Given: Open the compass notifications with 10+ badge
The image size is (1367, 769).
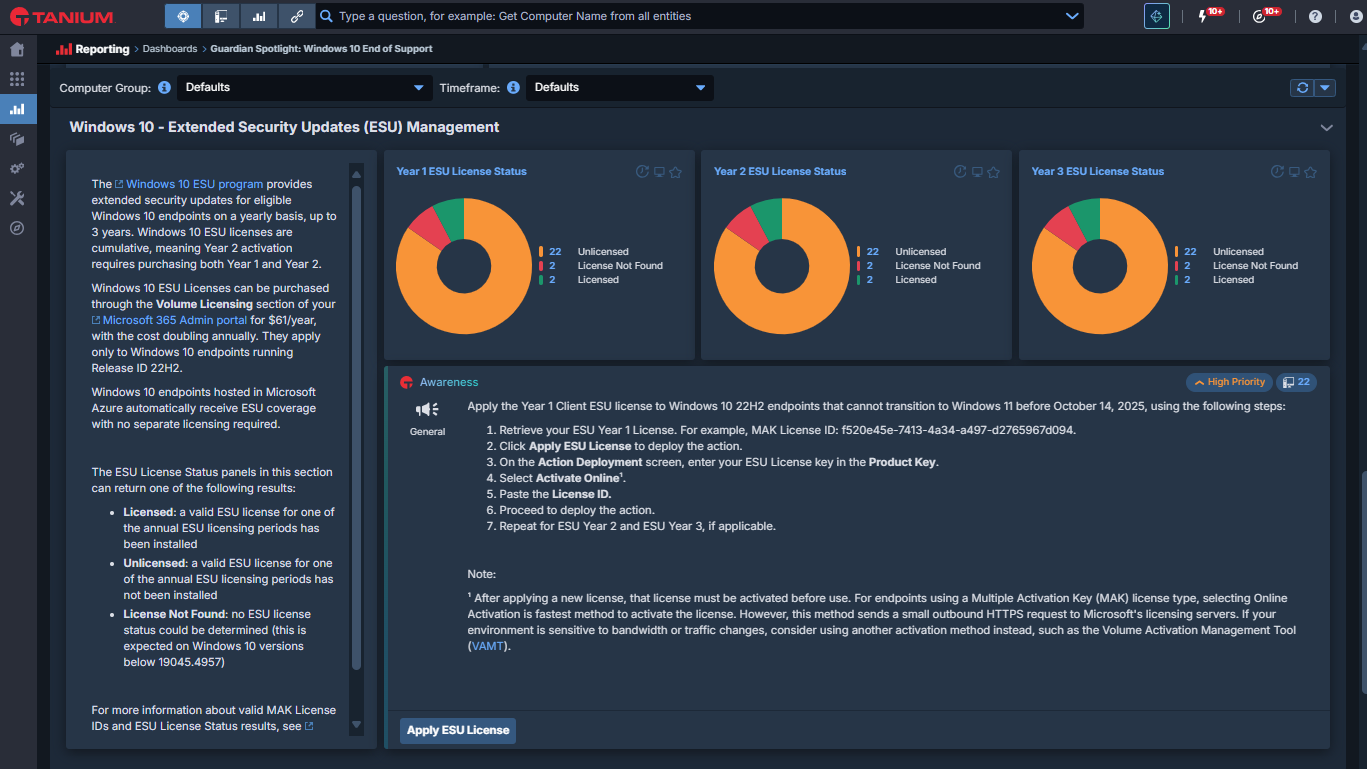Looking at the screenshot, I should [x=1260, y=17].
